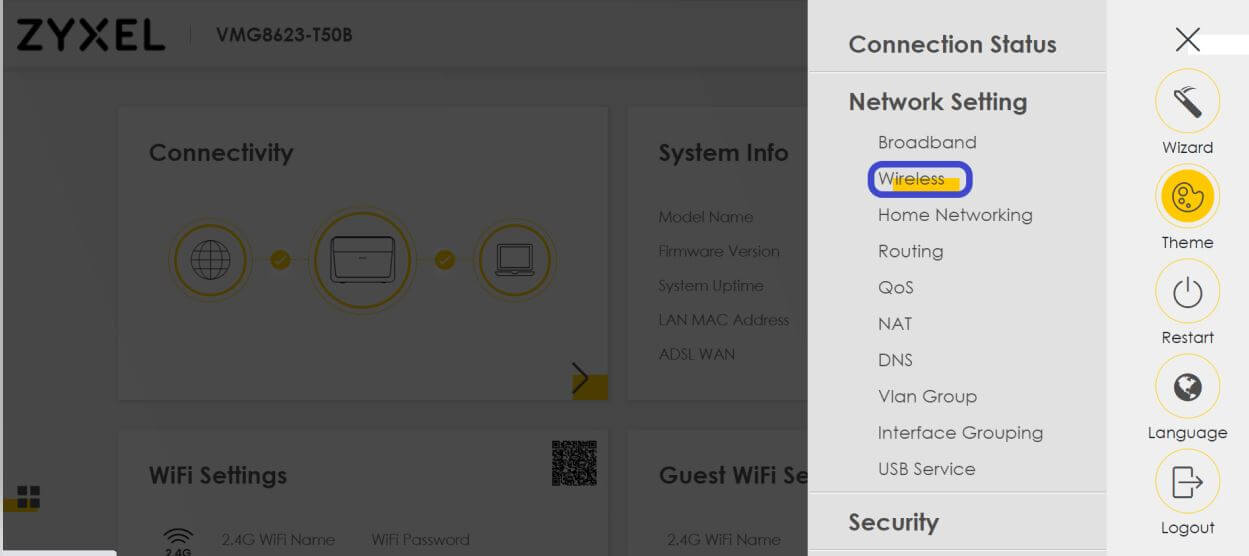Click the router icon in Connectivity

pos(361,260)
